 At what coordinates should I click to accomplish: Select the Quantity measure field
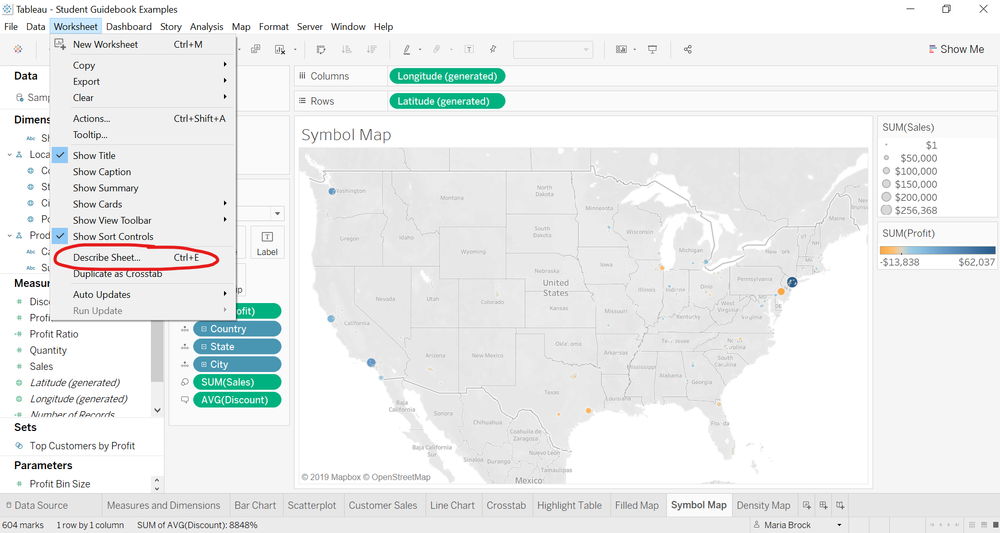pos(48,350)
